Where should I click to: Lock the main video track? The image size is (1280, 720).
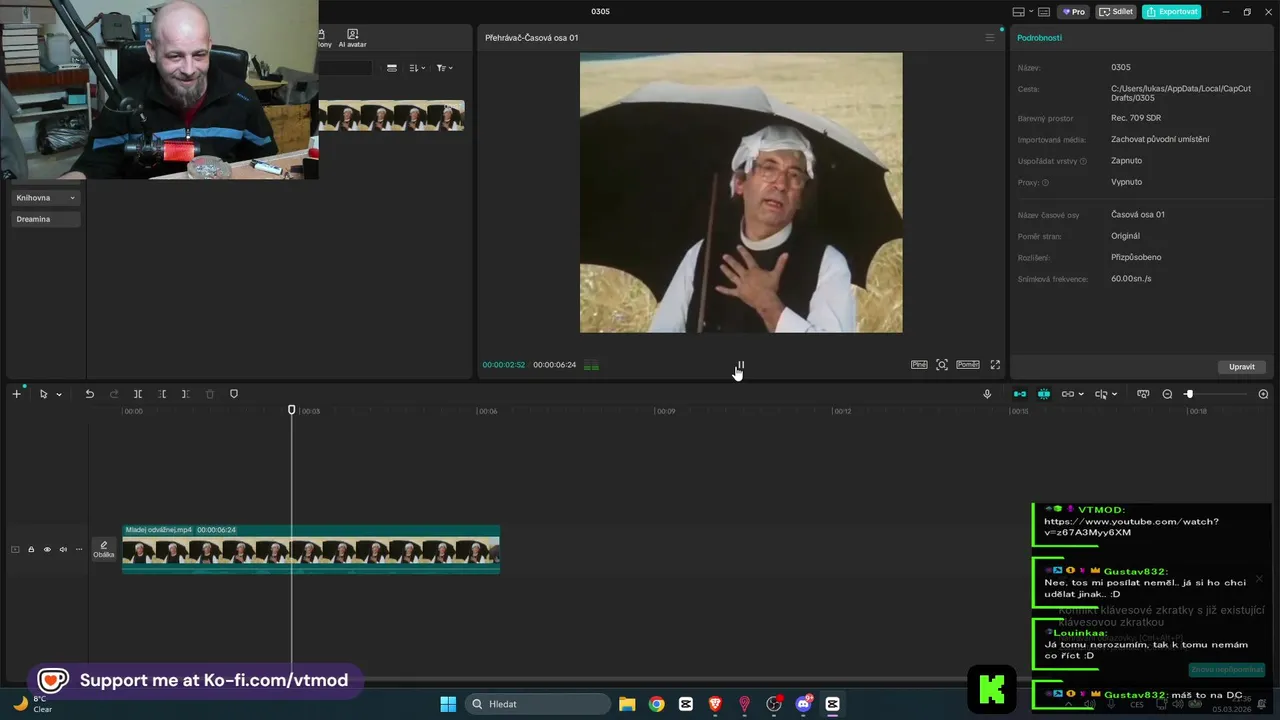[x=31, y=549]
